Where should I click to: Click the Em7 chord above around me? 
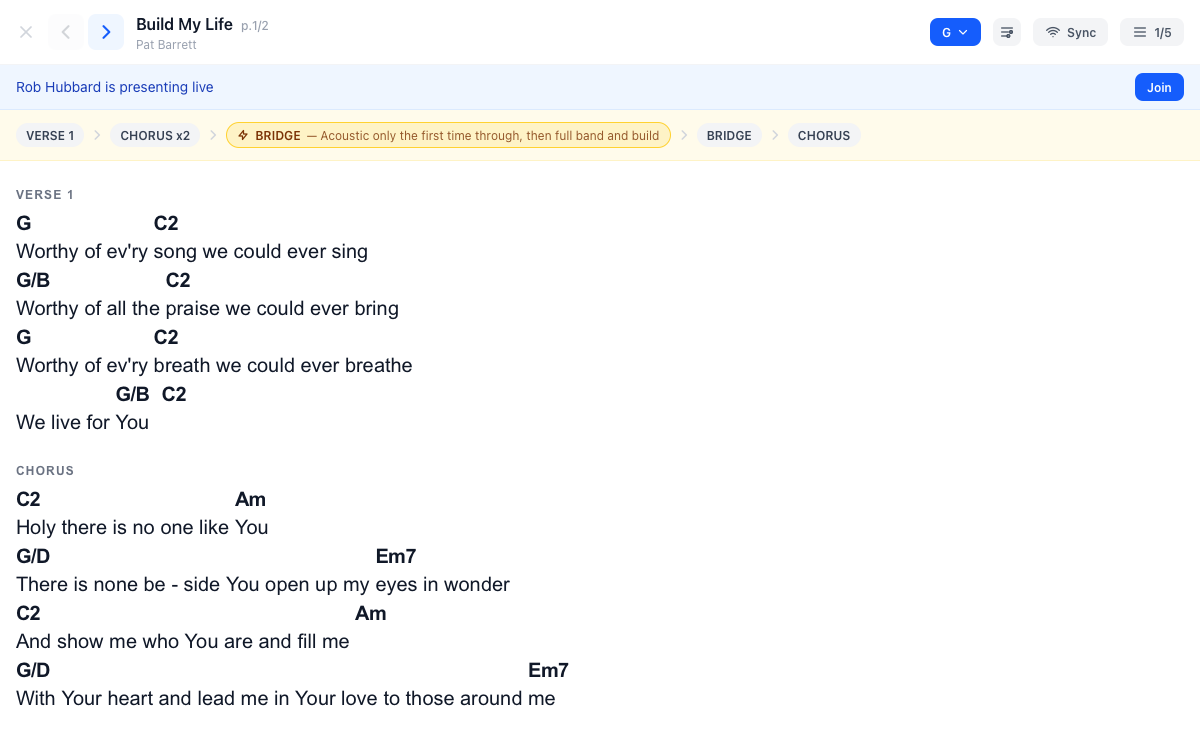tap(548, 670)
